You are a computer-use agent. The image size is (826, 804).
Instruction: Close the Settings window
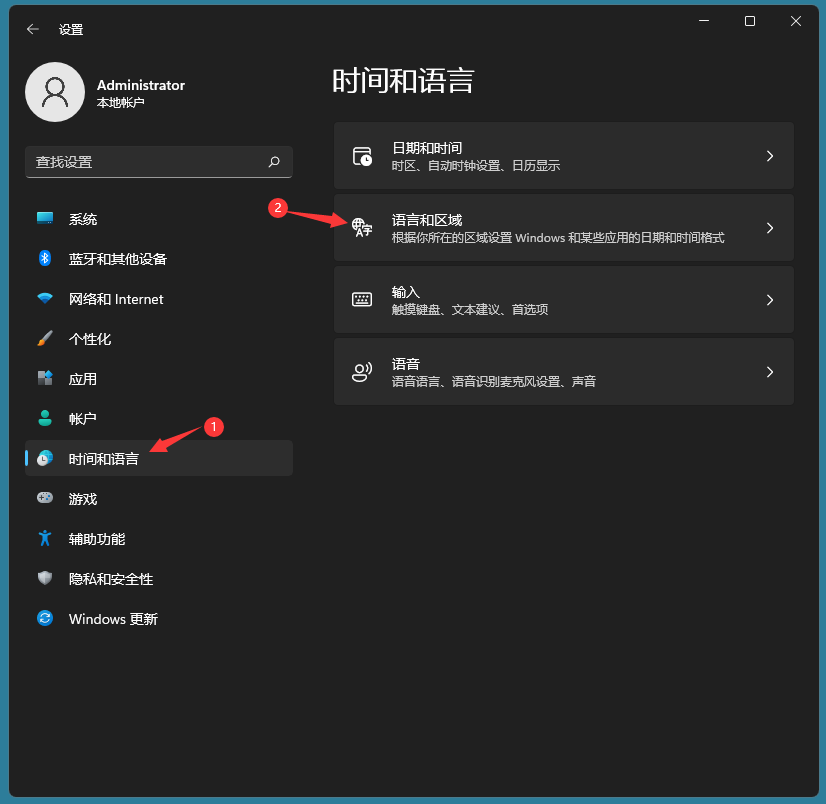(795, 21)
